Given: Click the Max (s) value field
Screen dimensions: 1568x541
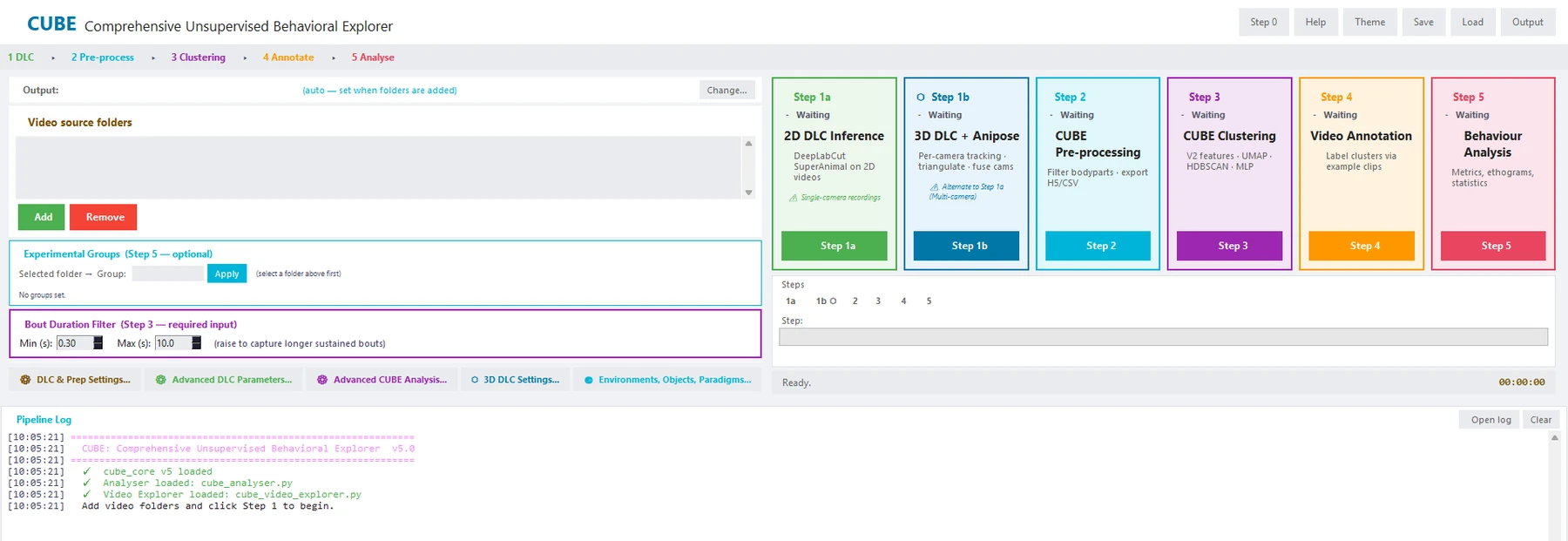Looking at the screenshot, I should pos(173,343).
